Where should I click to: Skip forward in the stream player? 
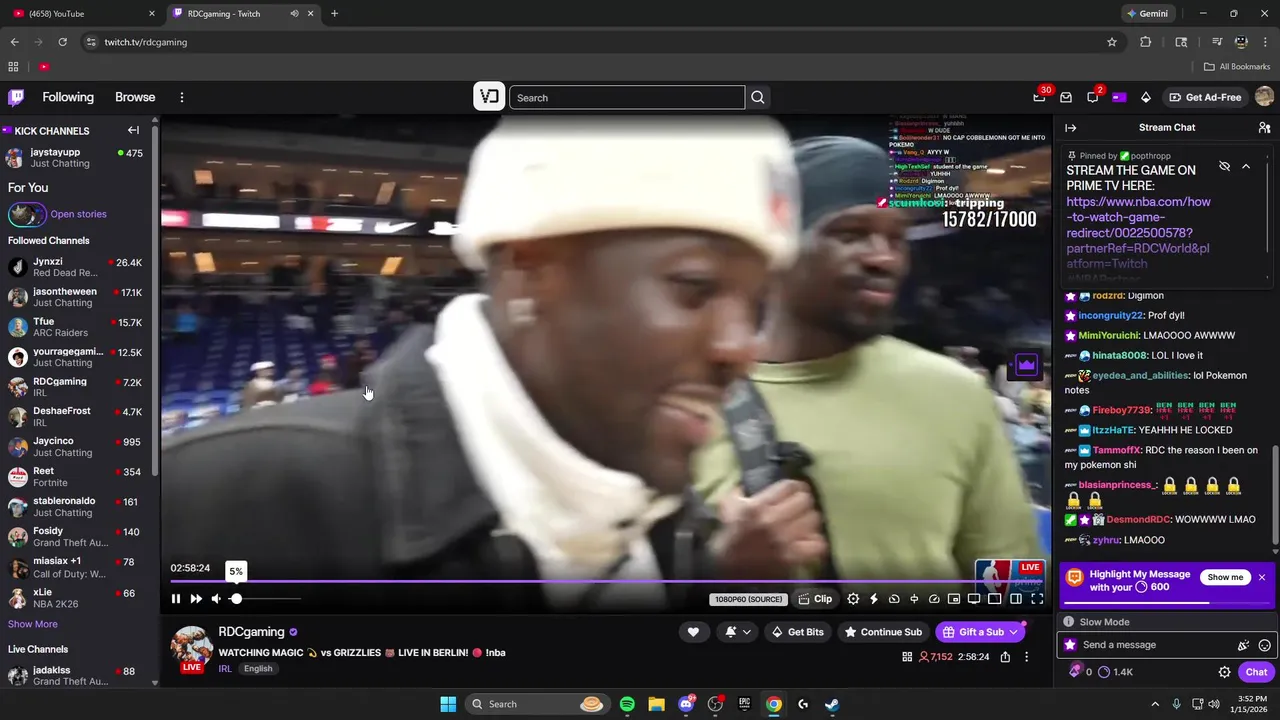196,599
